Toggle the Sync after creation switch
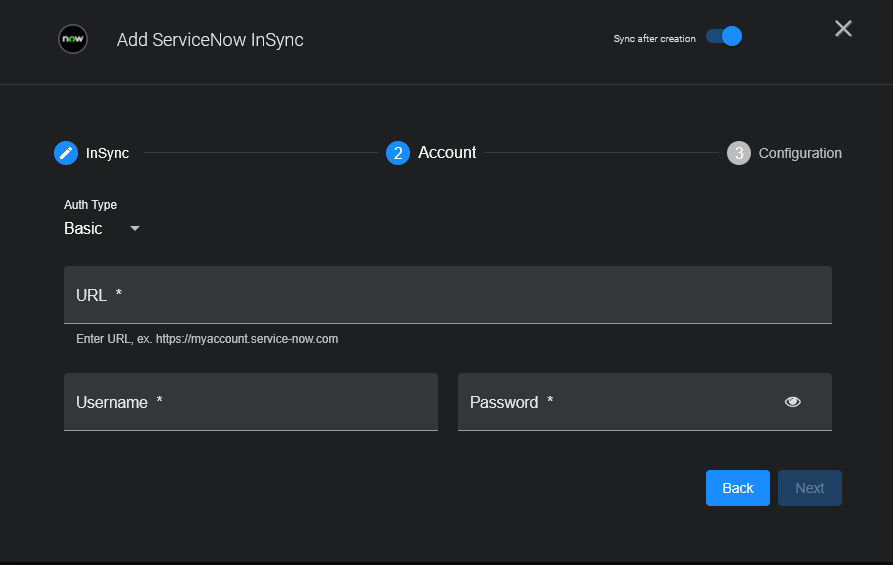Image resolution: width=893 pixels, height=565 pixels. pos(724,36)
